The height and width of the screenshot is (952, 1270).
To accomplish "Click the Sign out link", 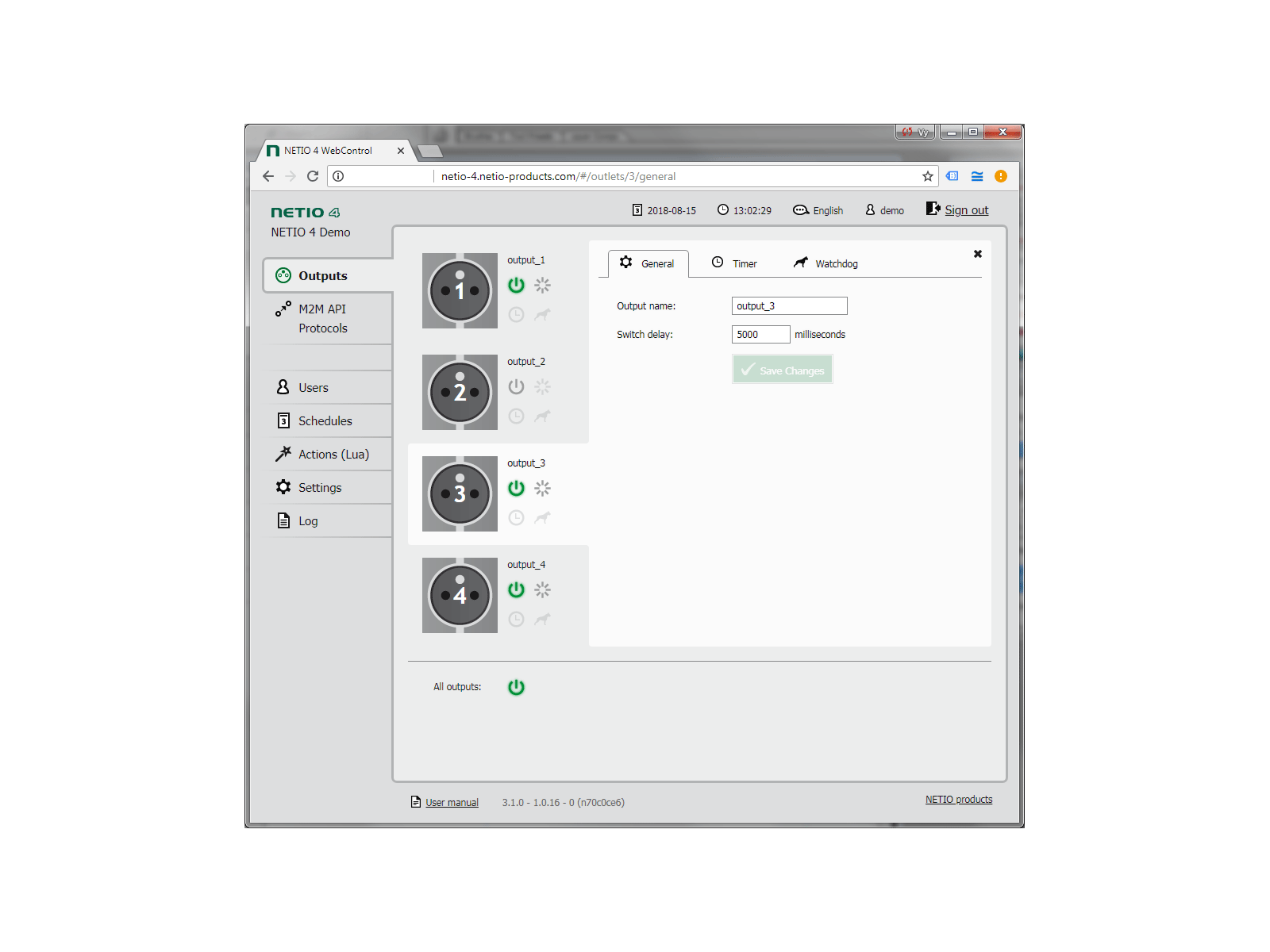I will (965, 210).
